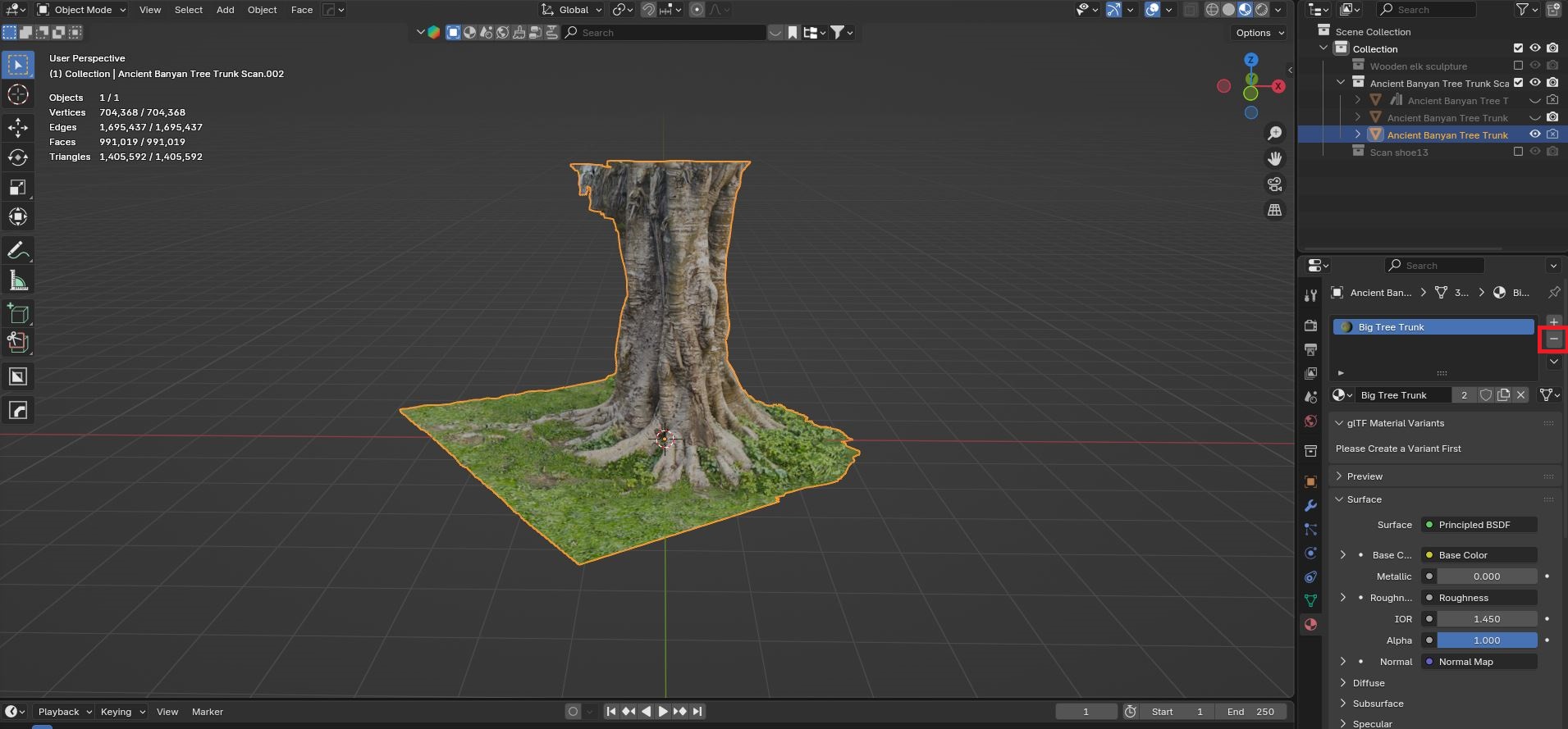
Task: Uncheck the Collection exclude checkbox
Action: pyautogui.click(x=1518, y=48)
